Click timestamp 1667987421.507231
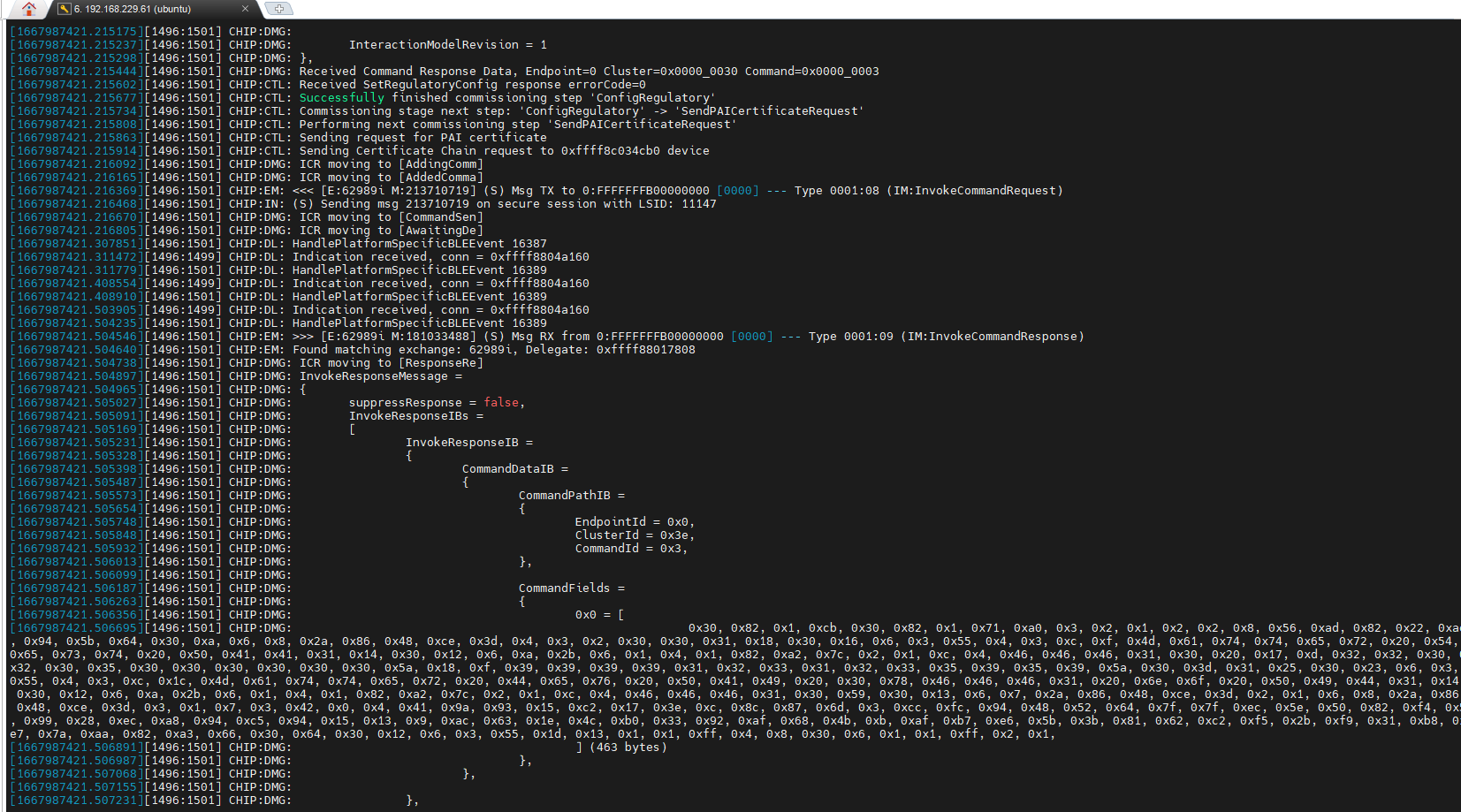 (77, 801)
